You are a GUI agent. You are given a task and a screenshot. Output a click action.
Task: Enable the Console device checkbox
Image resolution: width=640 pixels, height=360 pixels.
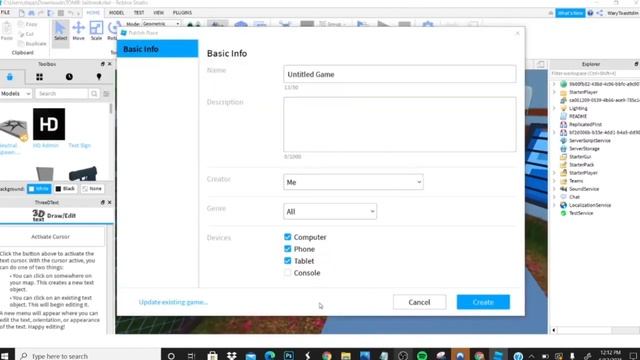pyautogui.click(x=288, y=273)
